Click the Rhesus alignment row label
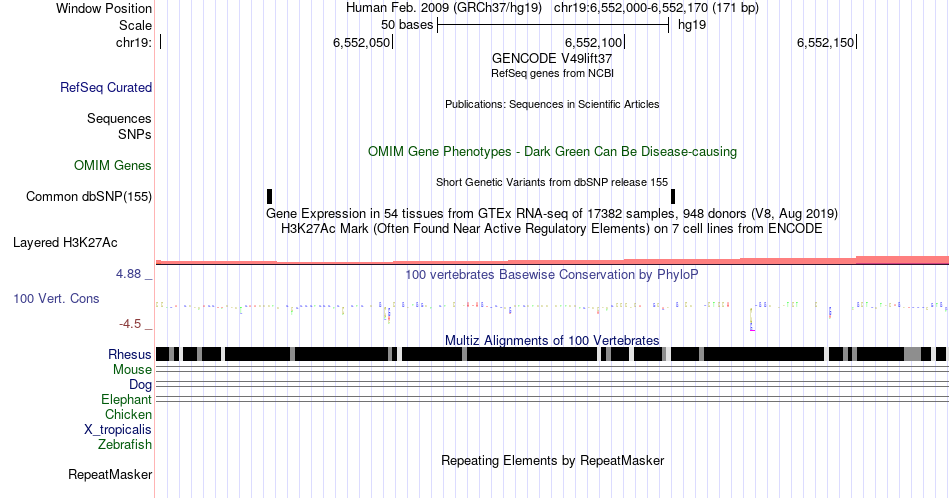 pos(130,354)
